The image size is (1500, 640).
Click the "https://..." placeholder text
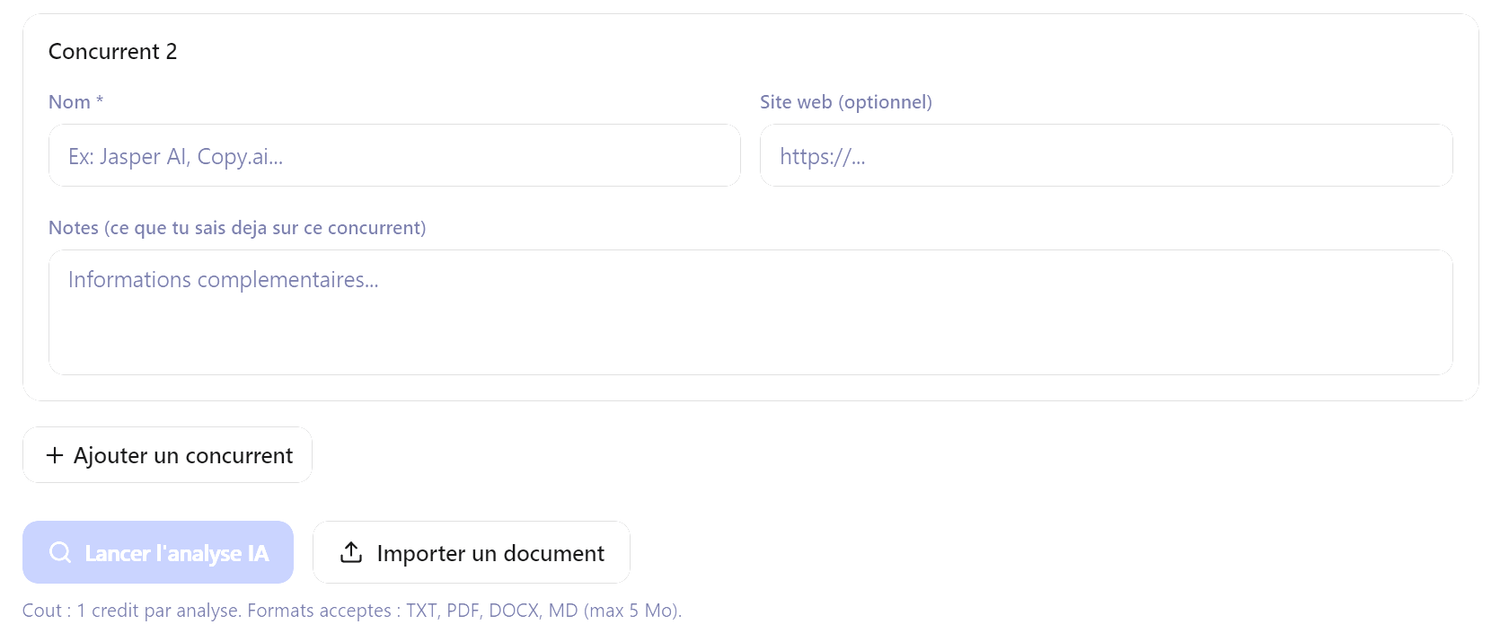point(822,157)
